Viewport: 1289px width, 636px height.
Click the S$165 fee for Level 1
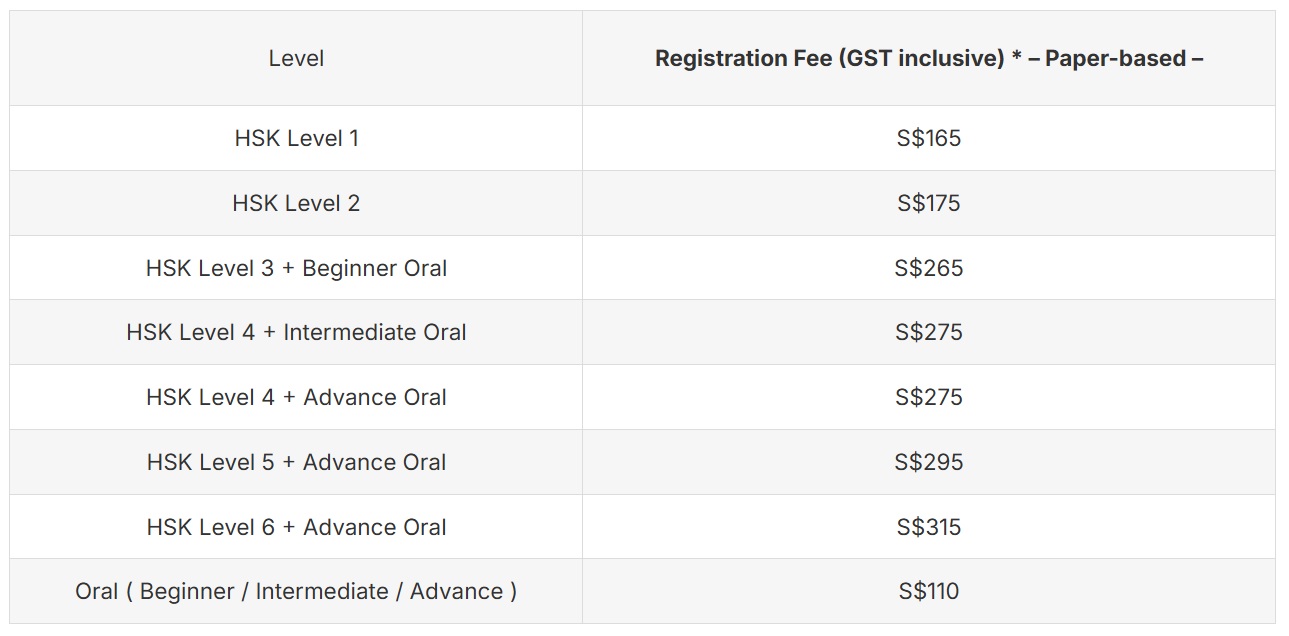928,139
